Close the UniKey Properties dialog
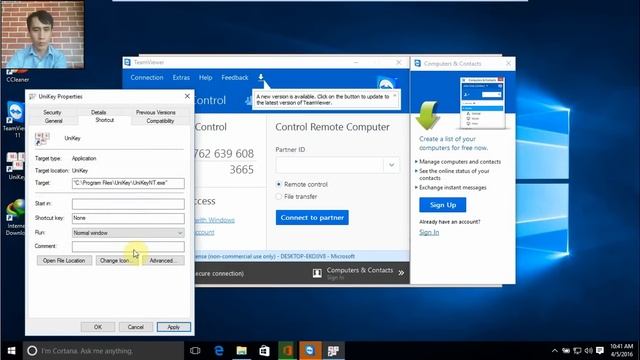The width and height of the screenshot is (640, 360). pyautogui.click(x=187, y=96)
